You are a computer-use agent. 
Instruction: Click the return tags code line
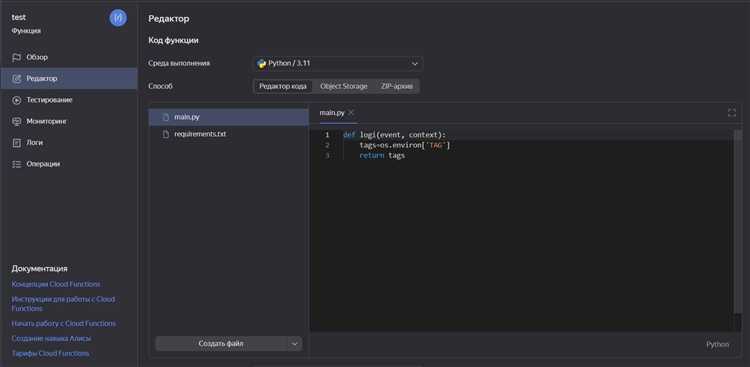pyautogui.click(x=382, y=156)
